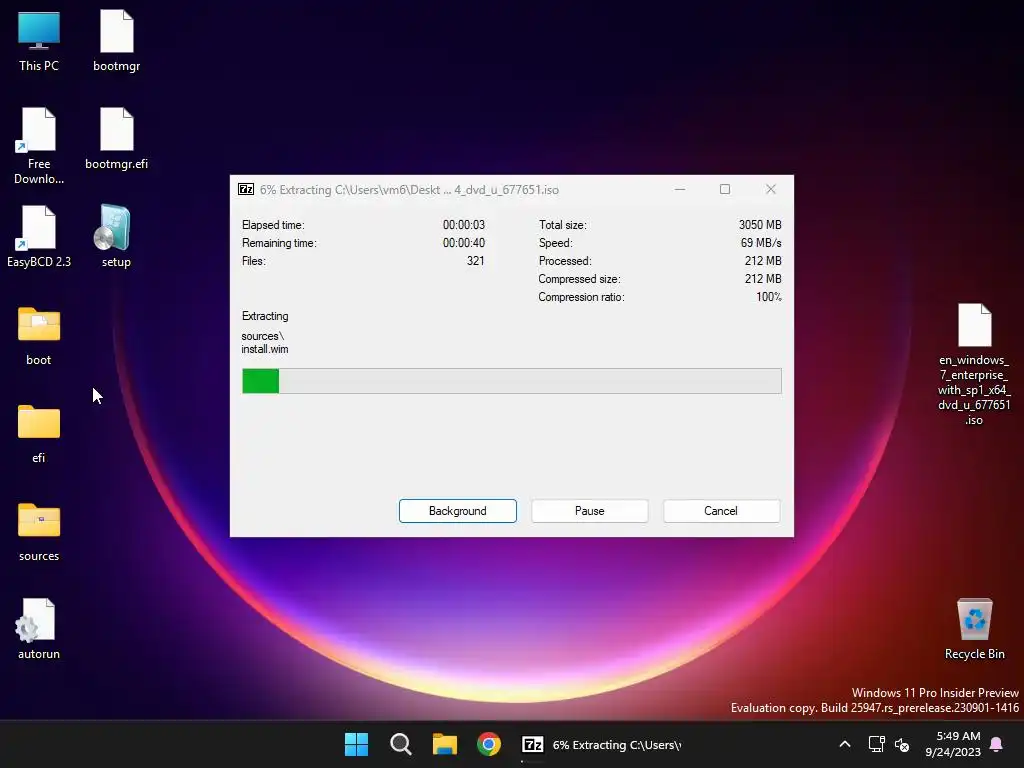Select the efi folder icon
Image resolution: width=1024 pixels, height=768 pixels.
[x=39, y=434]
